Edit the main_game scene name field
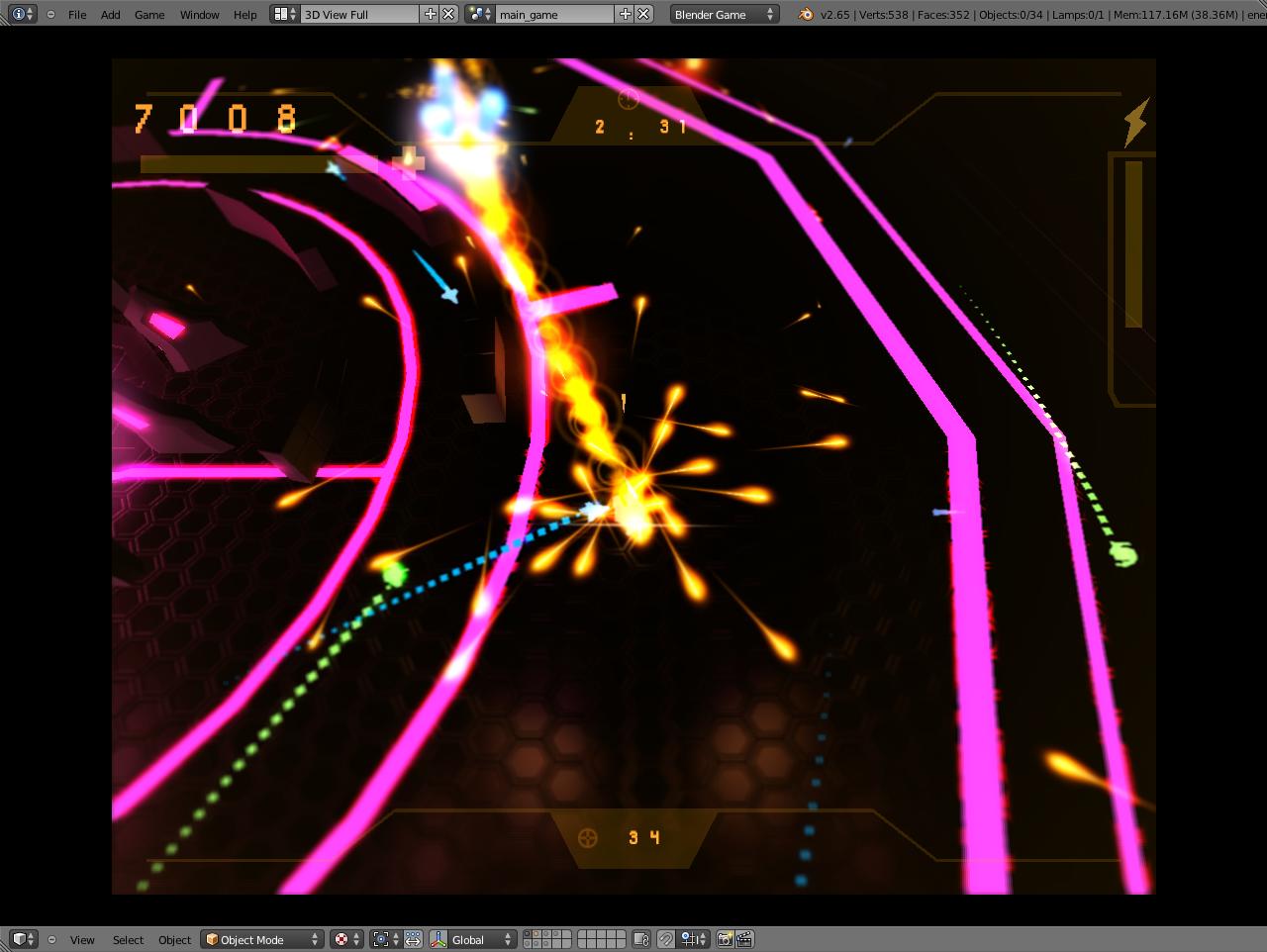The width and height of the screenshot is (1267, 952). point(555,14)
